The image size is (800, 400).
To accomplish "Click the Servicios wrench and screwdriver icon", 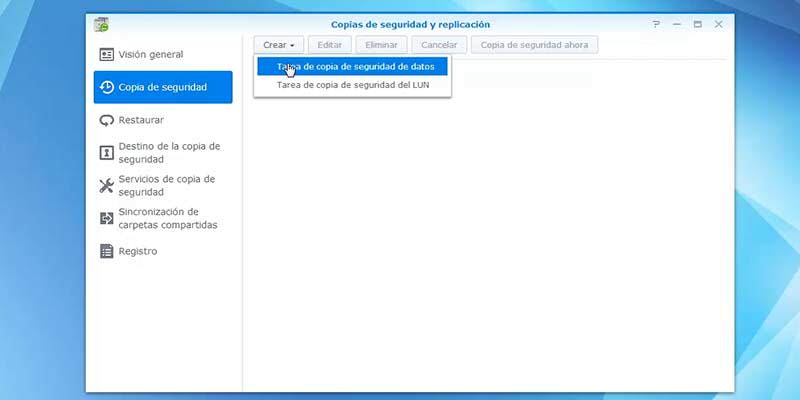I will 107,186.
